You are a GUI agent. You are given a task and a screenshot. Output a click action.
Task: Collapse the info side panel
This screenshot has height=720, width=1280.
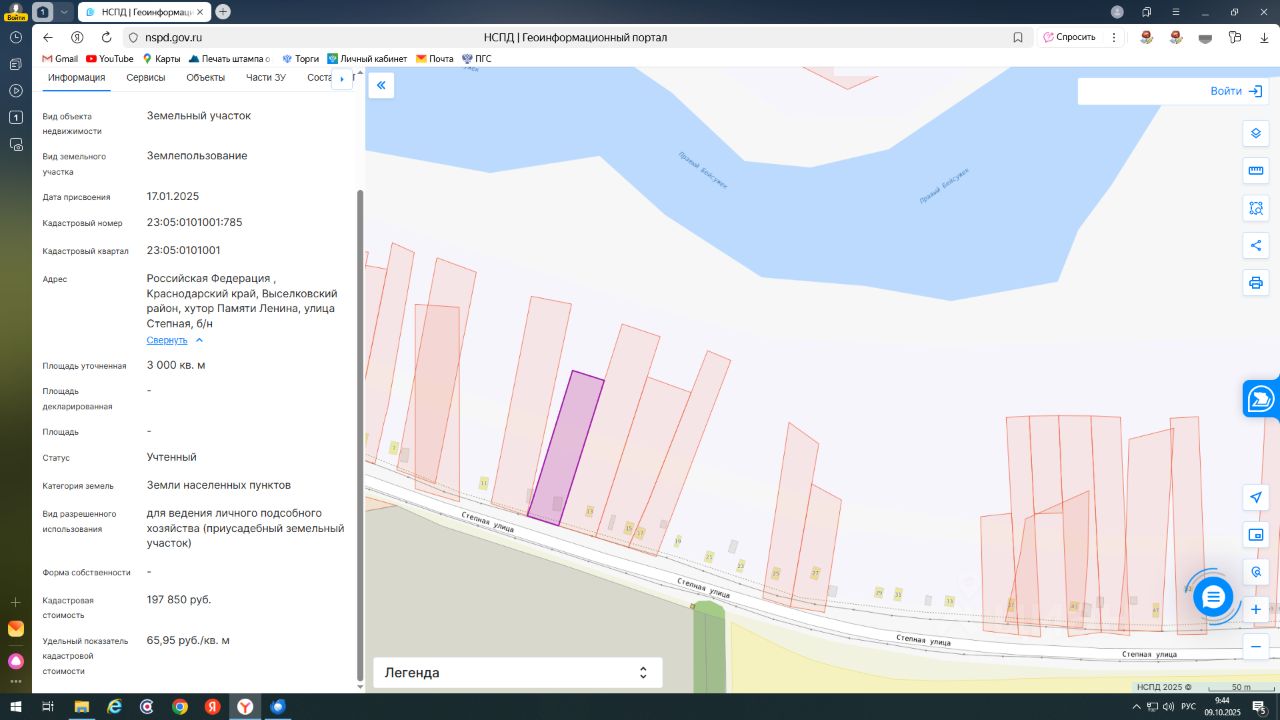click(381, 86)
